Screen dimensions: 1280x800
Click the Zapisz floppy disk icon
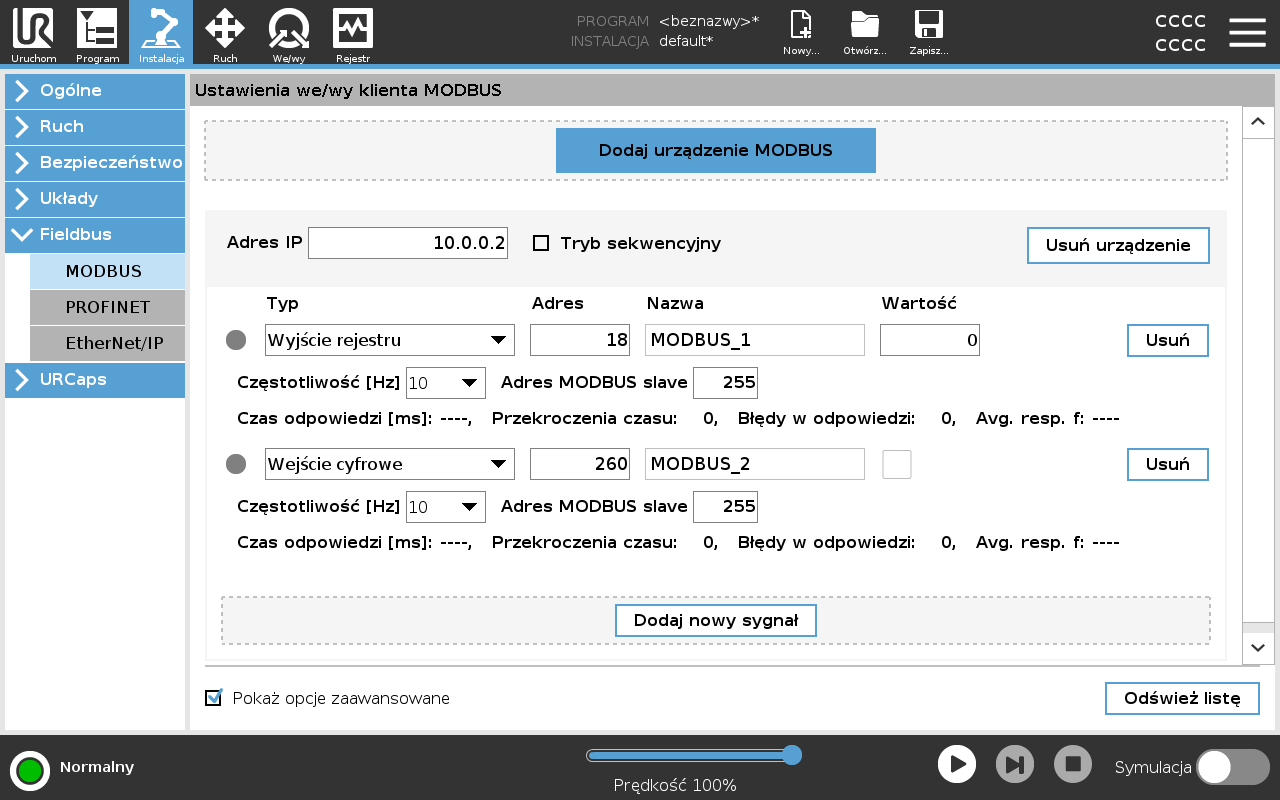pyautogui.click(x=929, y=32)
